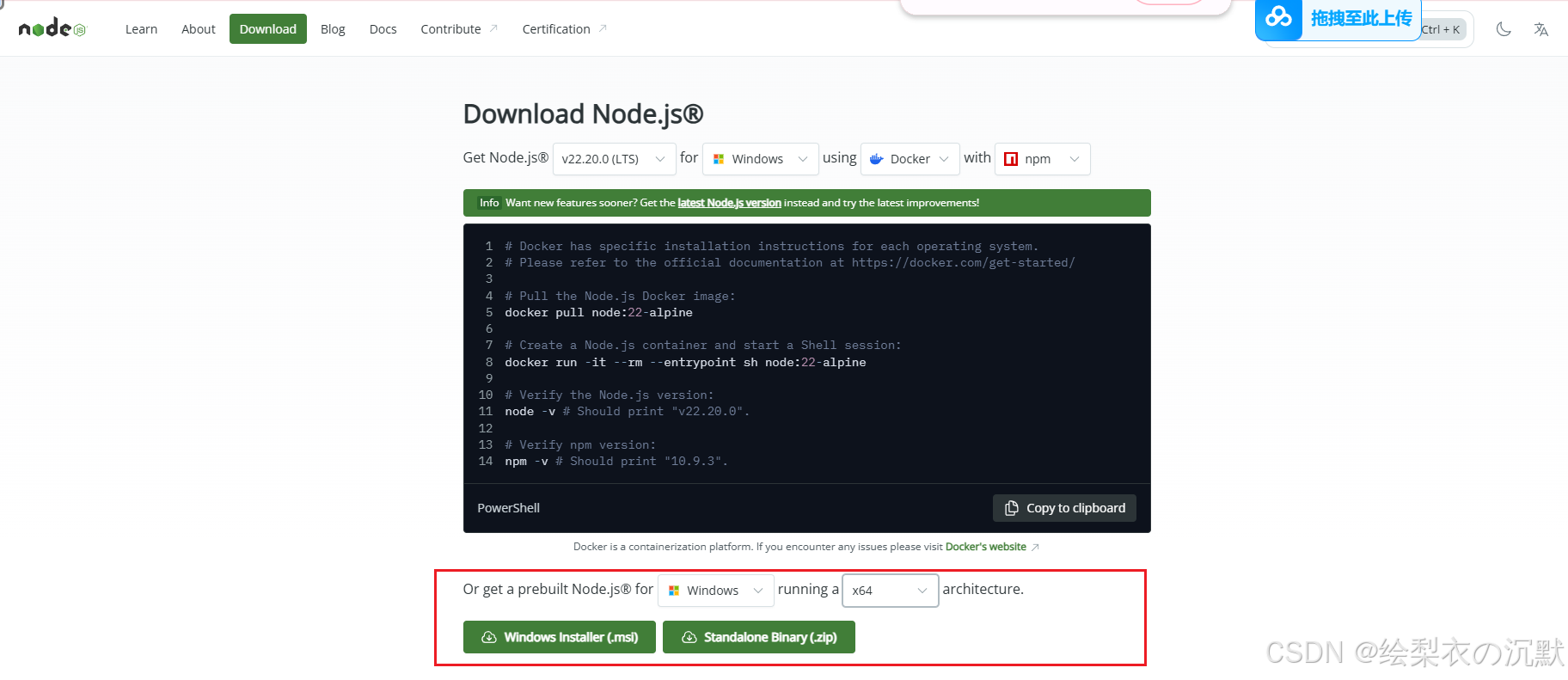Click the docker run --entrypoint command line

tap(685, 363)
